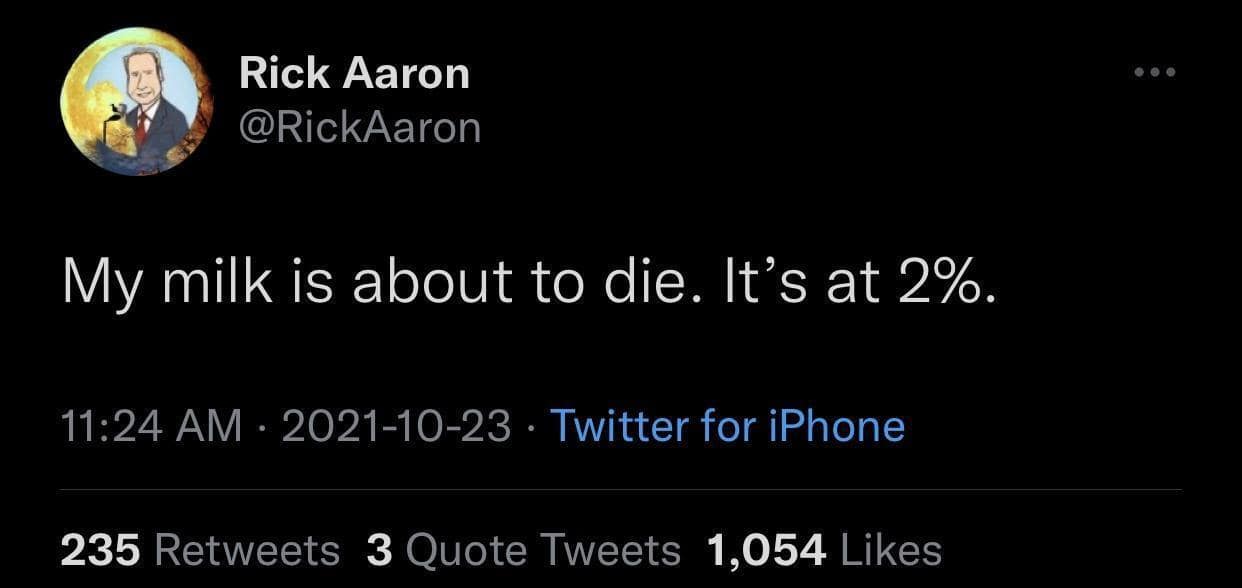This screenshot has width=1242, height=588.
Task: Open the tweet's three-dot more options menu
Action: pos(1155,73)
